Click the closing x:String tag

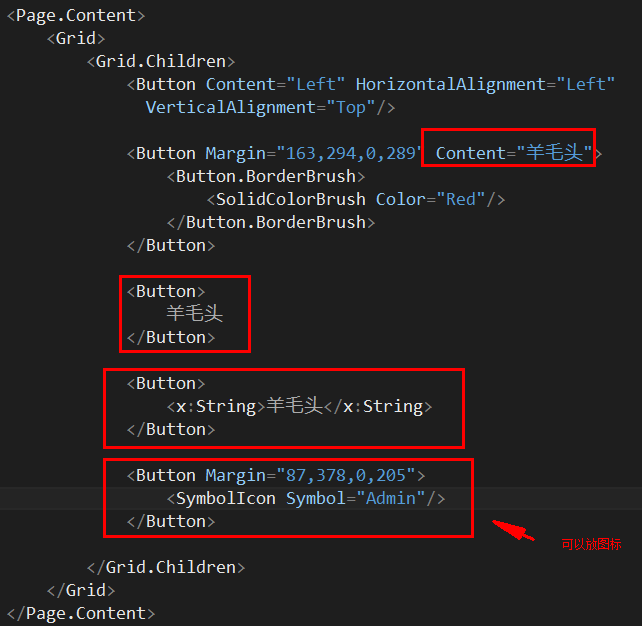coord(378,407)
